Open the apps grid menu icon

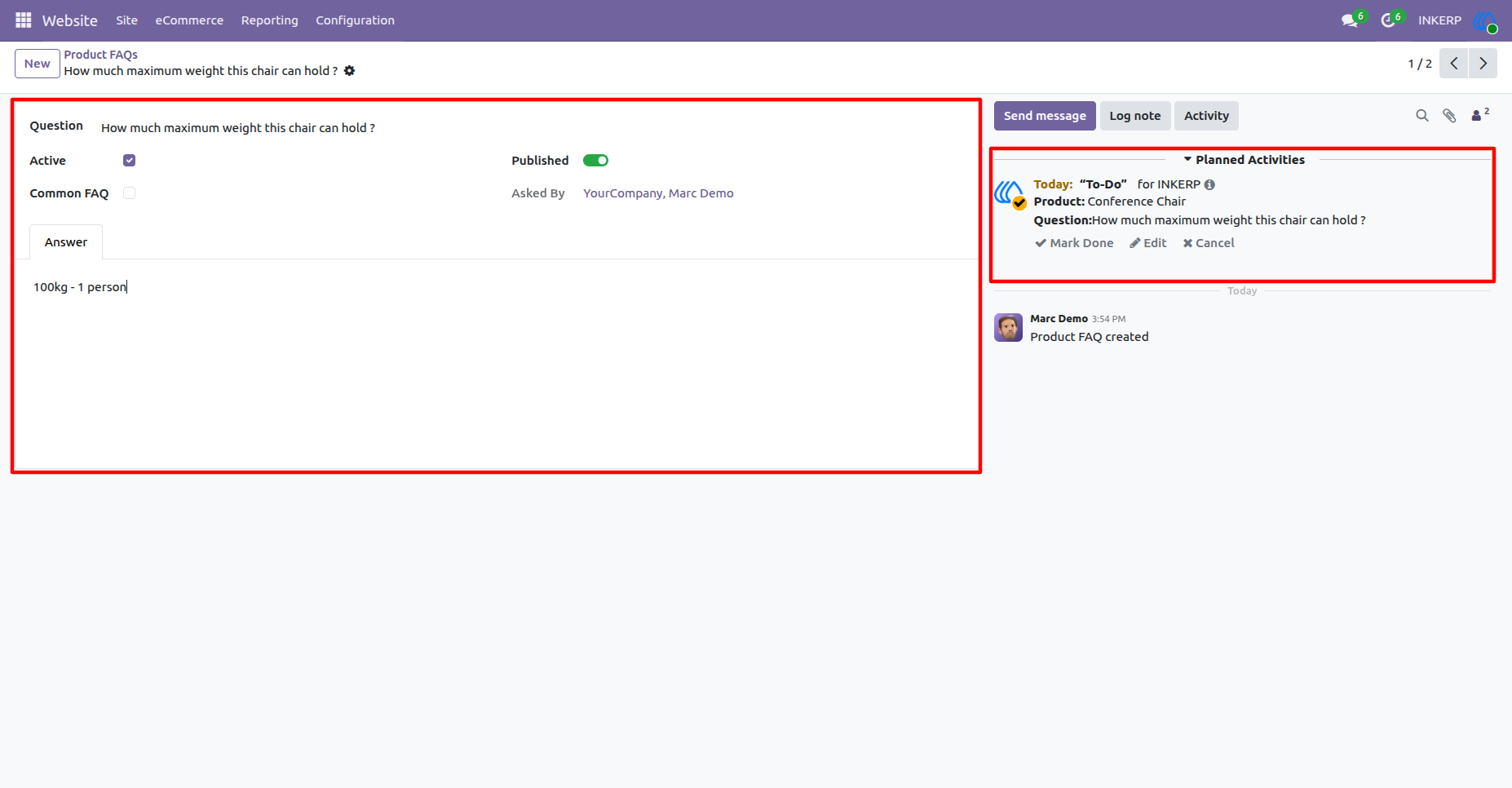(x=23, y=20)
